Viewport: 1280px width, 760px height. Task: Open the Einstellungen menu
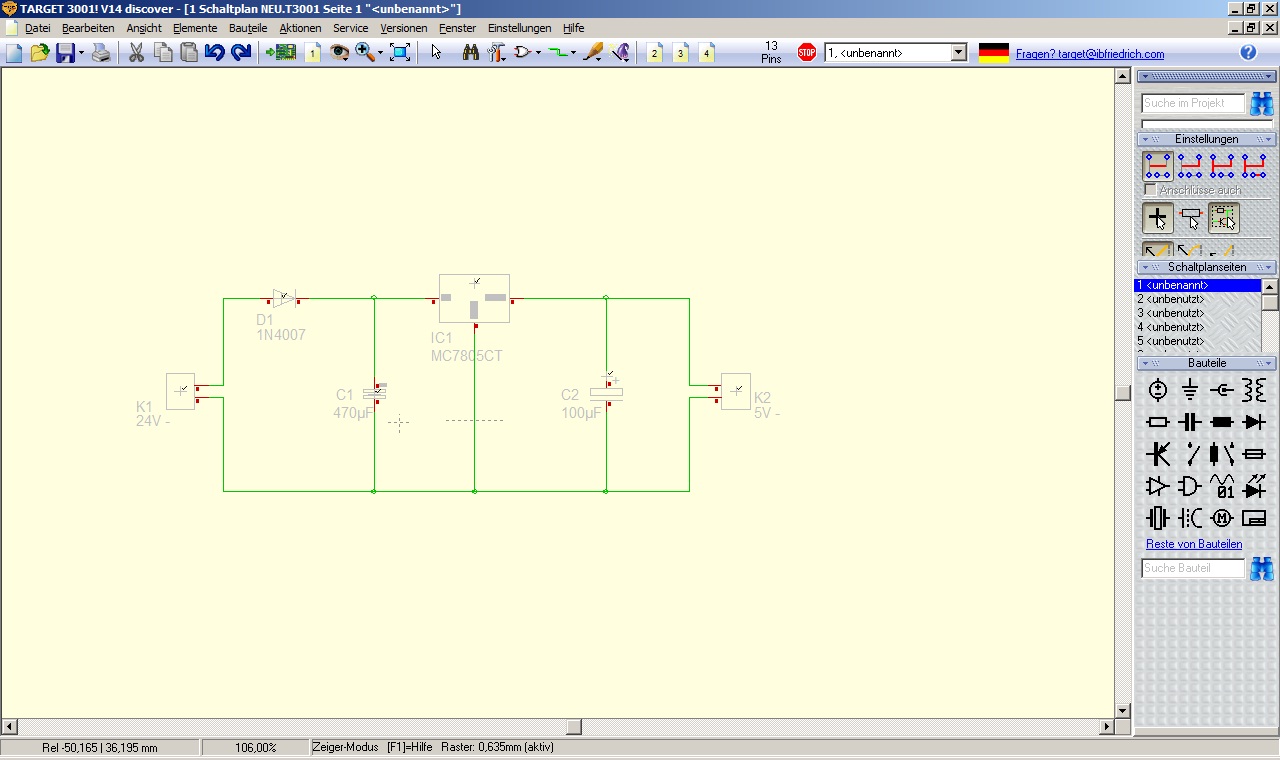(x=519, y=28)
